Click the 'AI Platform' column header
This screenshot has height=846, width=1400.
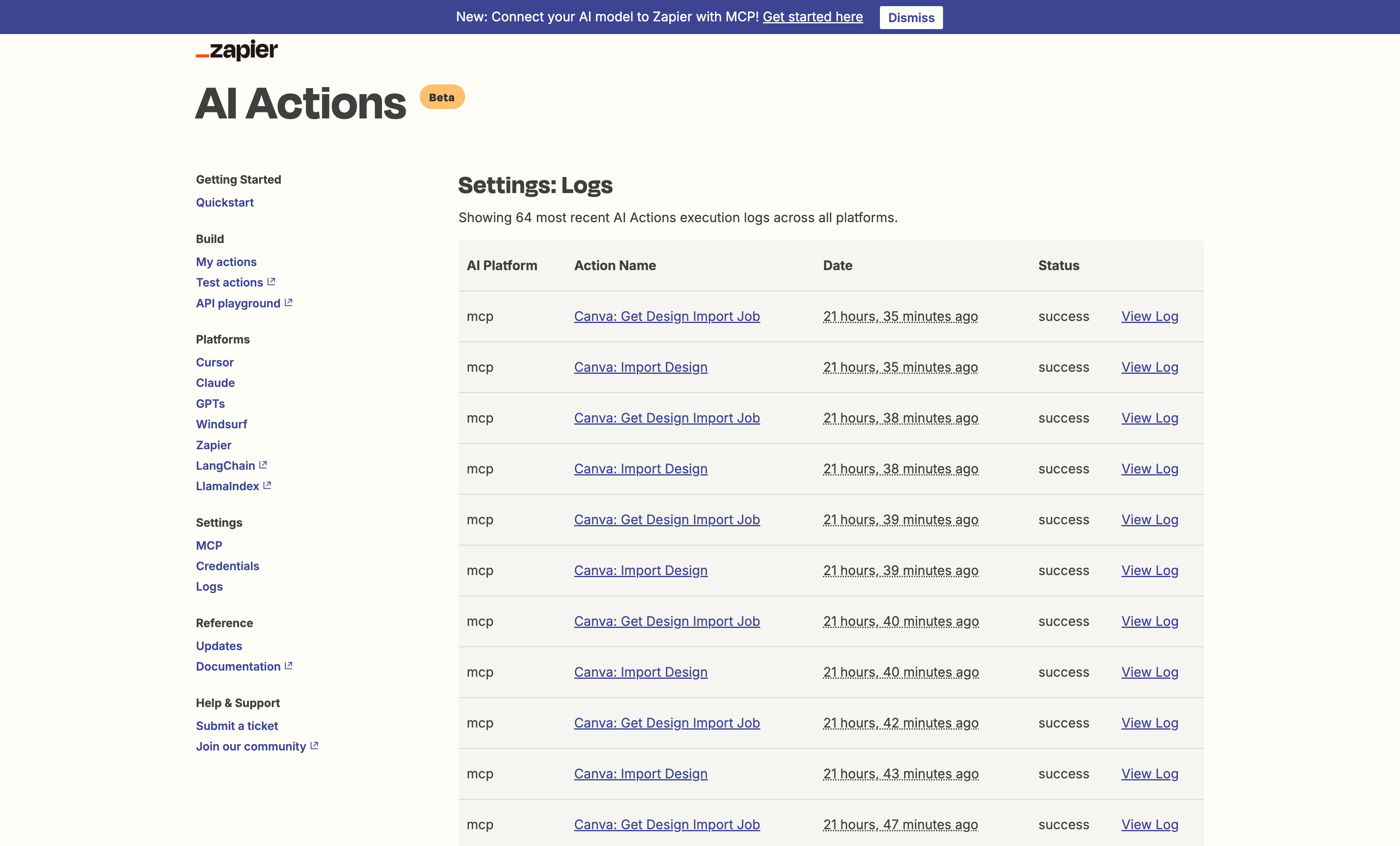[502, 265]
